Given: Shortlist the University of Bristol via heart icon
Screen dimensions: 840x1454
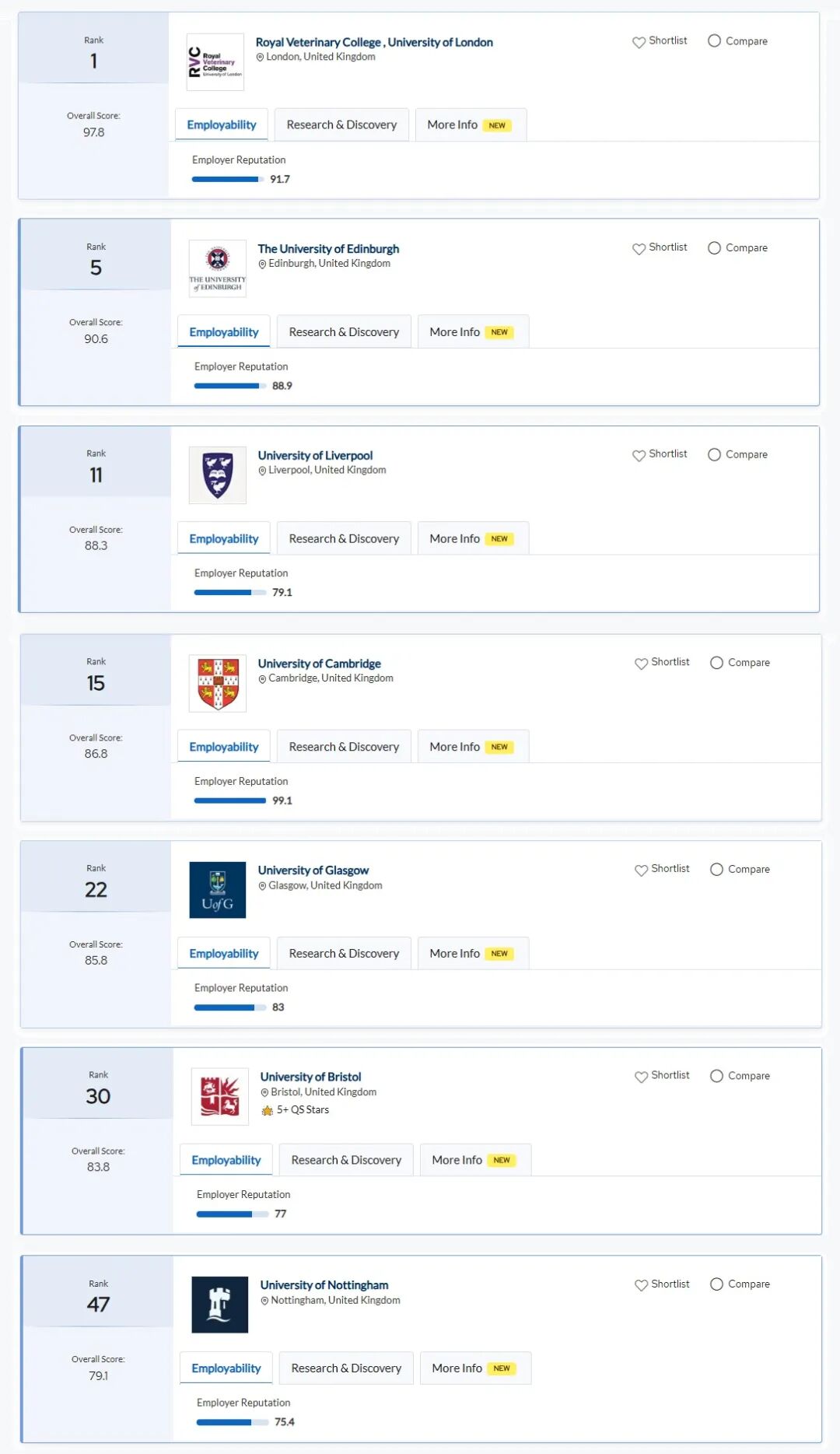Looking at the screenshot, I should pos(642,1077).
